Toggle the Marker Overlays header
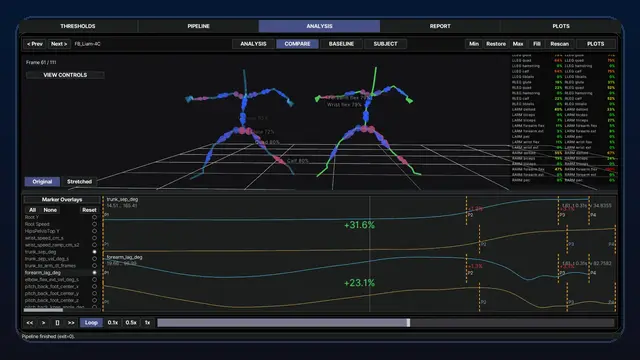Screen dimensions: 640x360 [62, 200]
